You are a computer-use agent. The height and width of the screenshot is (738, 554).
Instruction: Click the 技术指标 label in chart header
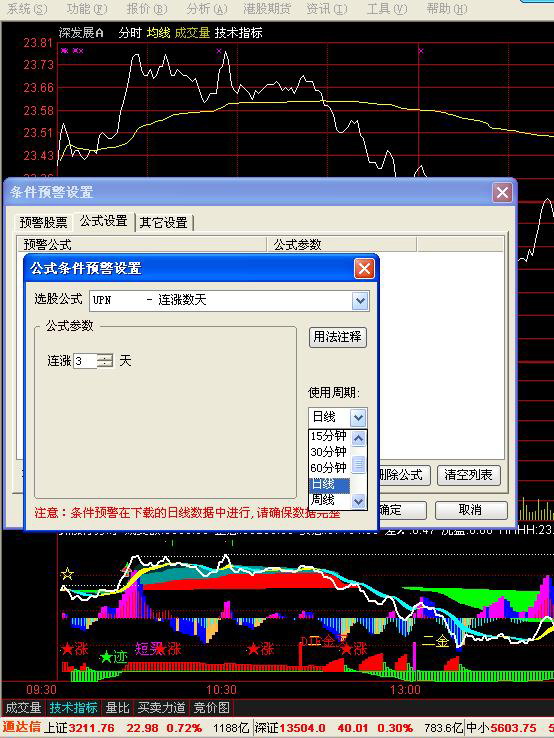tap(238, 33)
